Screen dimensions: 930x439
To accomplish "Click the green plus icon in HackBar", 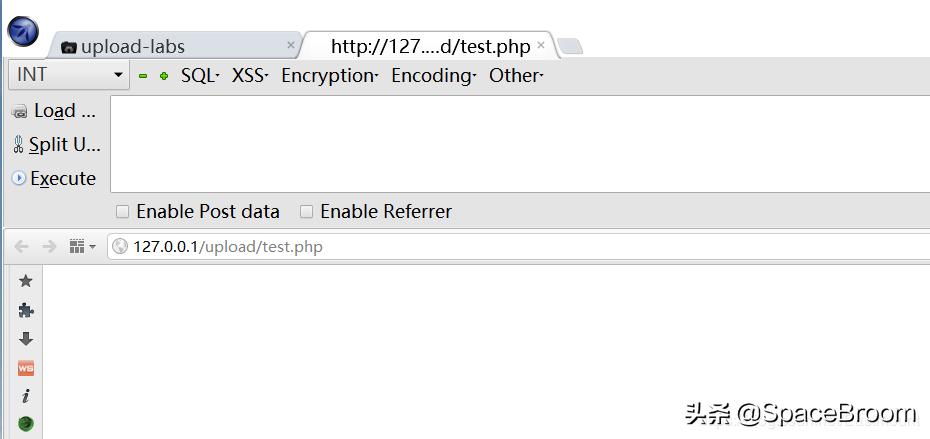I will tap(164, 76).
